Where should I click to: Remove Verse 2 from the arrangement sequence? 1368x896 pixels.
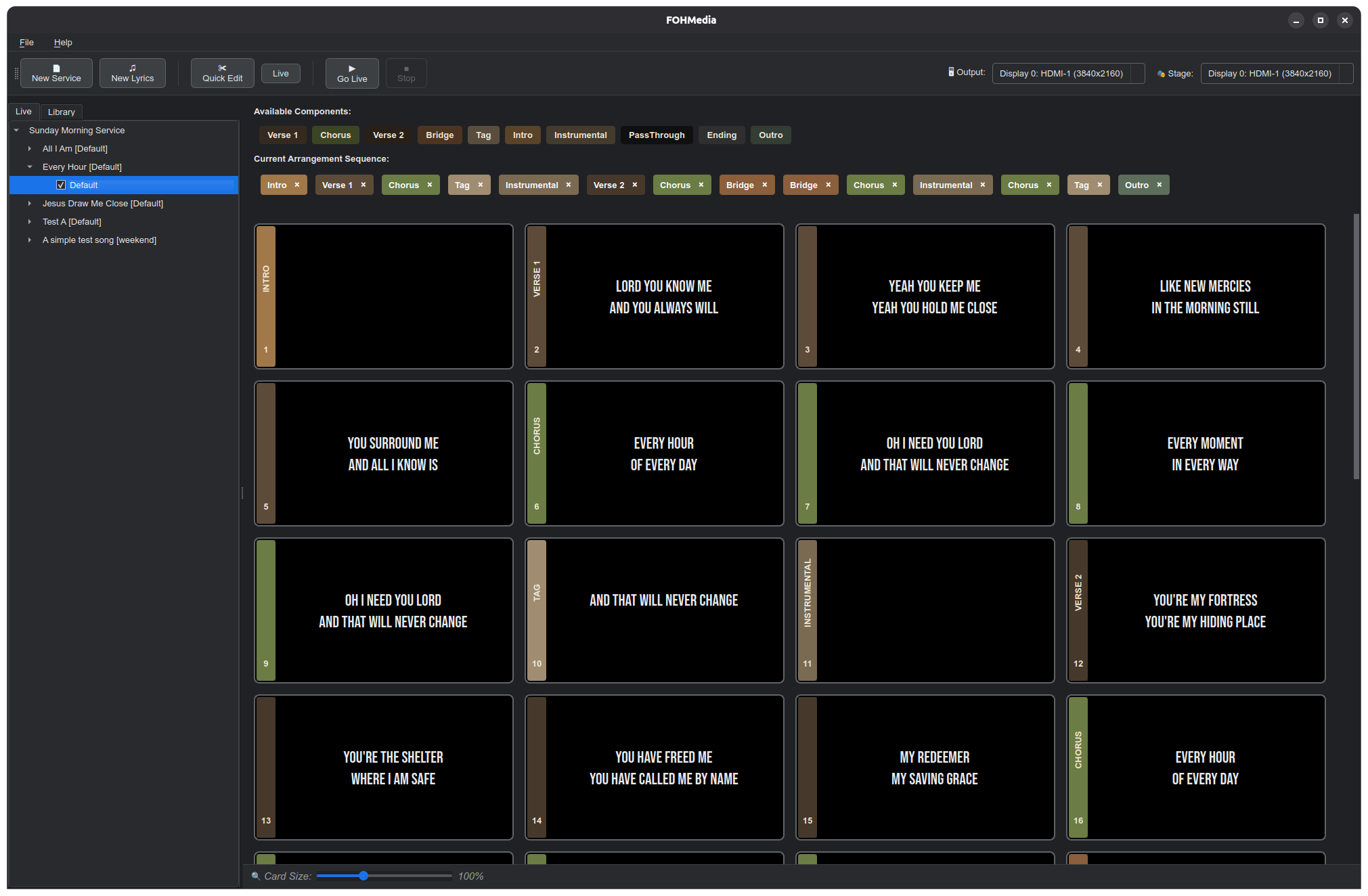pyautogui.click(x=634, y=185)
